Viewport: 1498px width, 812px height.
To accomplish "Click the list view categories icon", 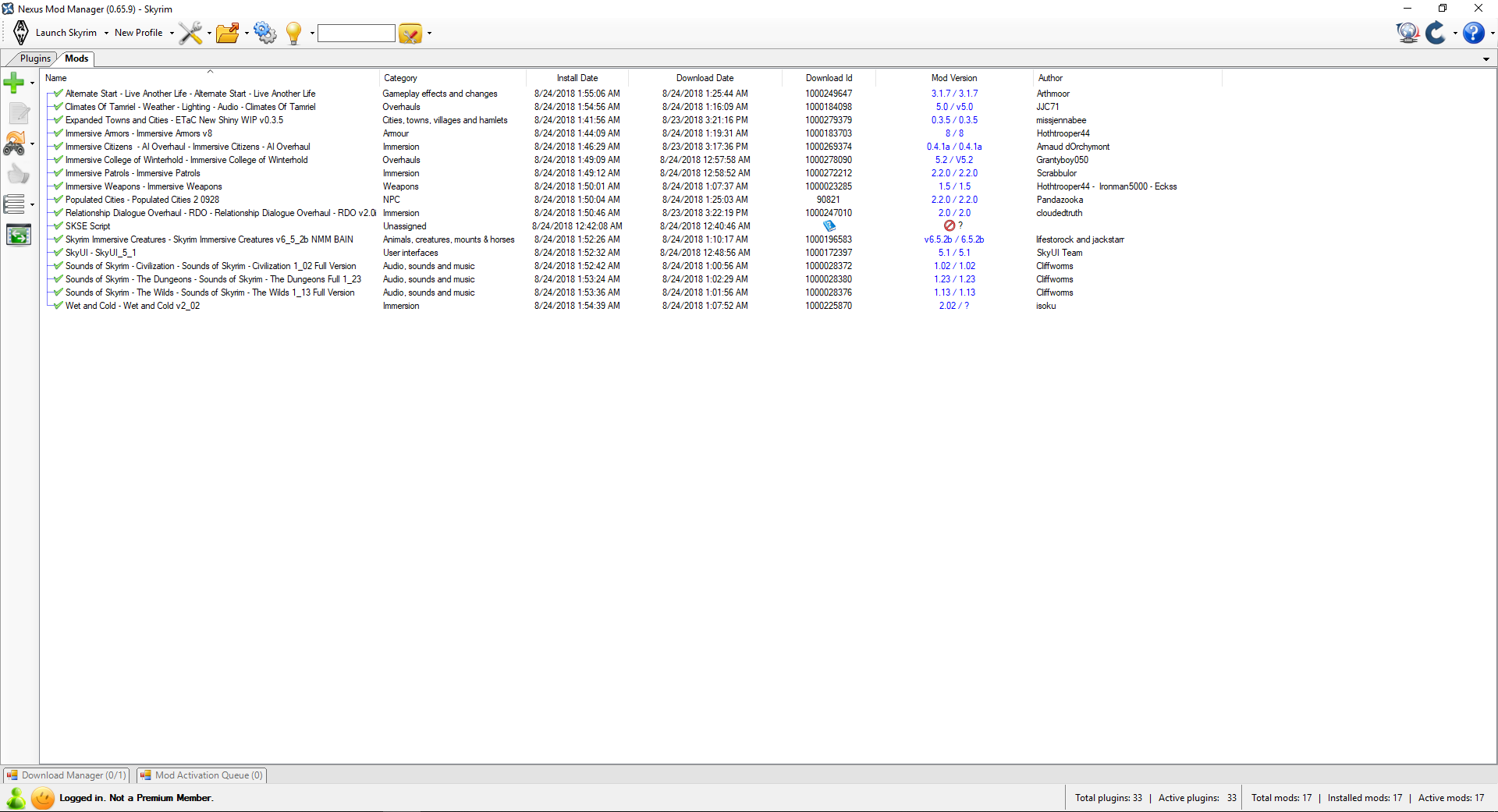I will click(14, 204).
